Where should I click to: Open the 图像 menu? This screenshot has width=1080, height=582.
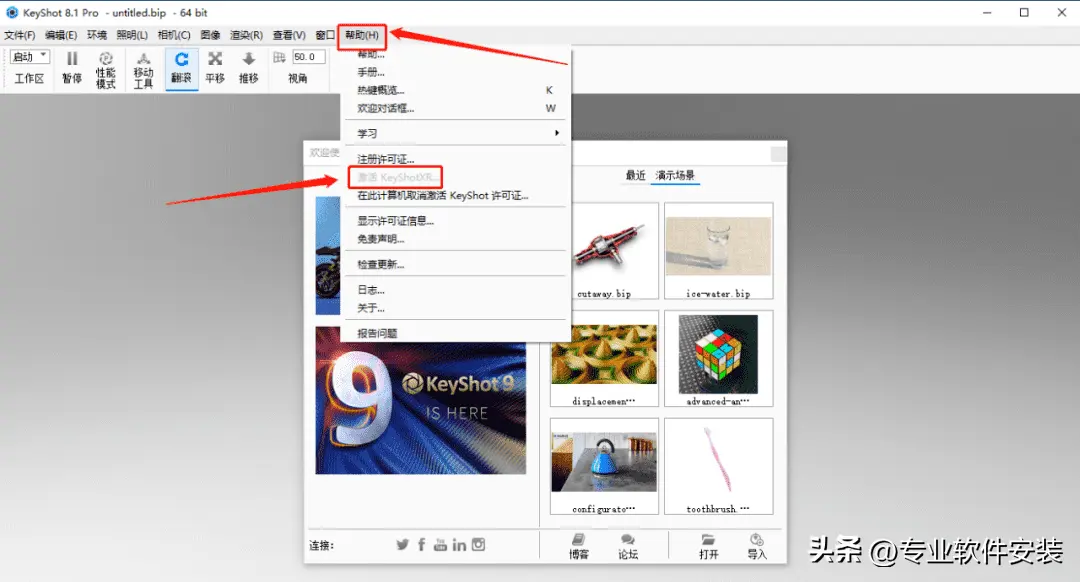(x=210, y=35)
